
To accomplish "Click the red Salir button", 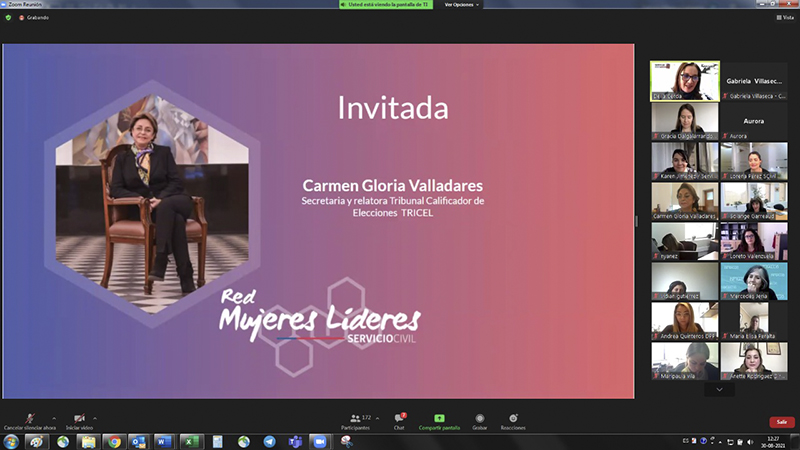I will click(782, 422).
